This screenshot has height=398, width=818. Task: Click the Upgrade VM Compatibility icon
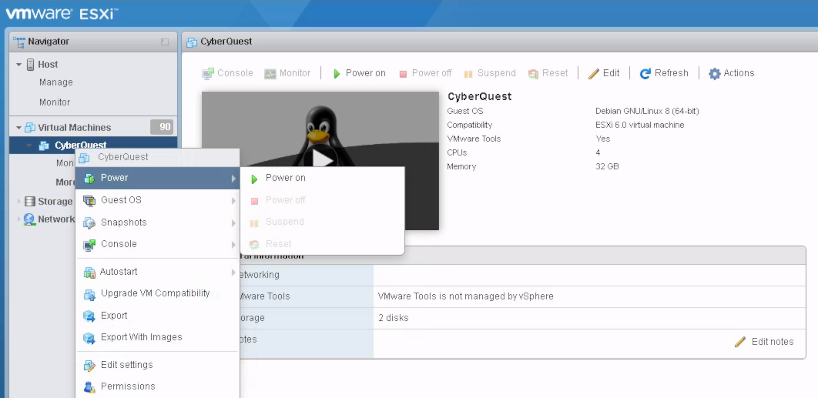[x=90, y=294]
